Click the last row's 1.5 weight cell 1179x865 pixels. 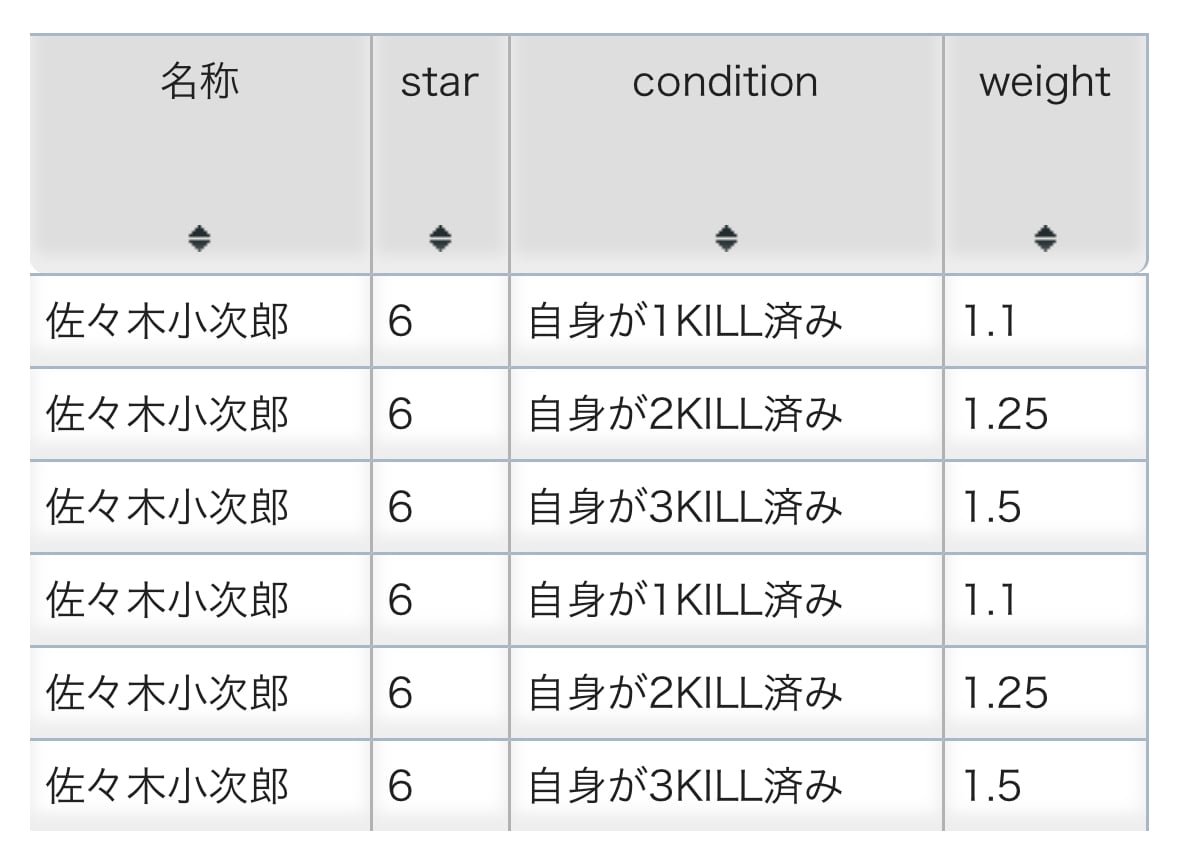(x=993, y=786)
